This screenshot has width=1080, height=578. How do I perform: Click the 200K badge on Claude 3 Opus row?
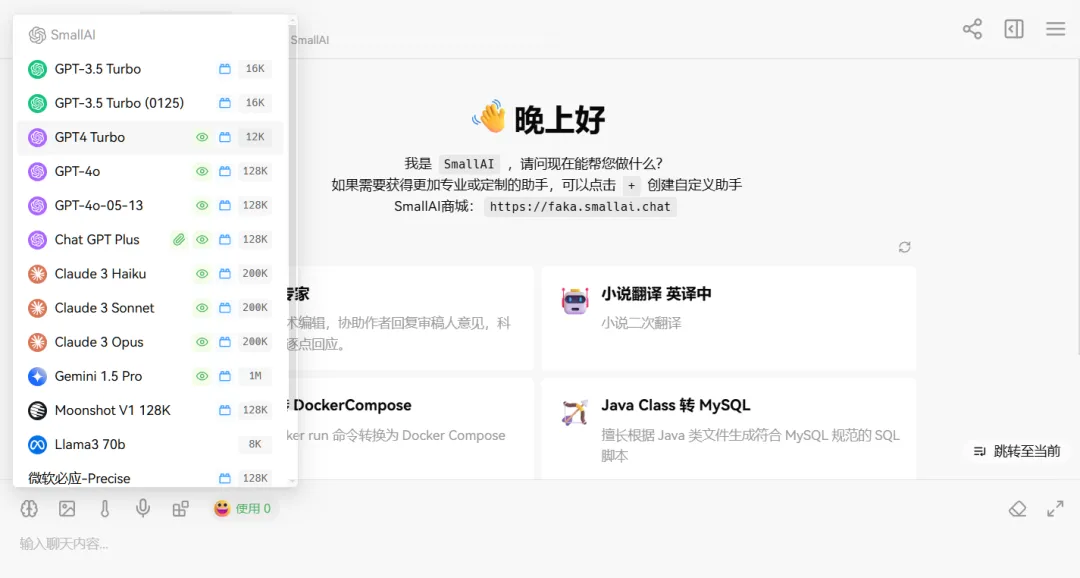coord(255,342)
